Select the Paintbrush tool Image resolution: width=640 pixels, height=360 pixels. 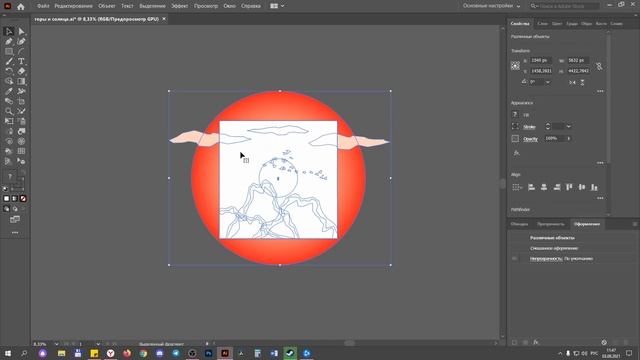(9, 62)
